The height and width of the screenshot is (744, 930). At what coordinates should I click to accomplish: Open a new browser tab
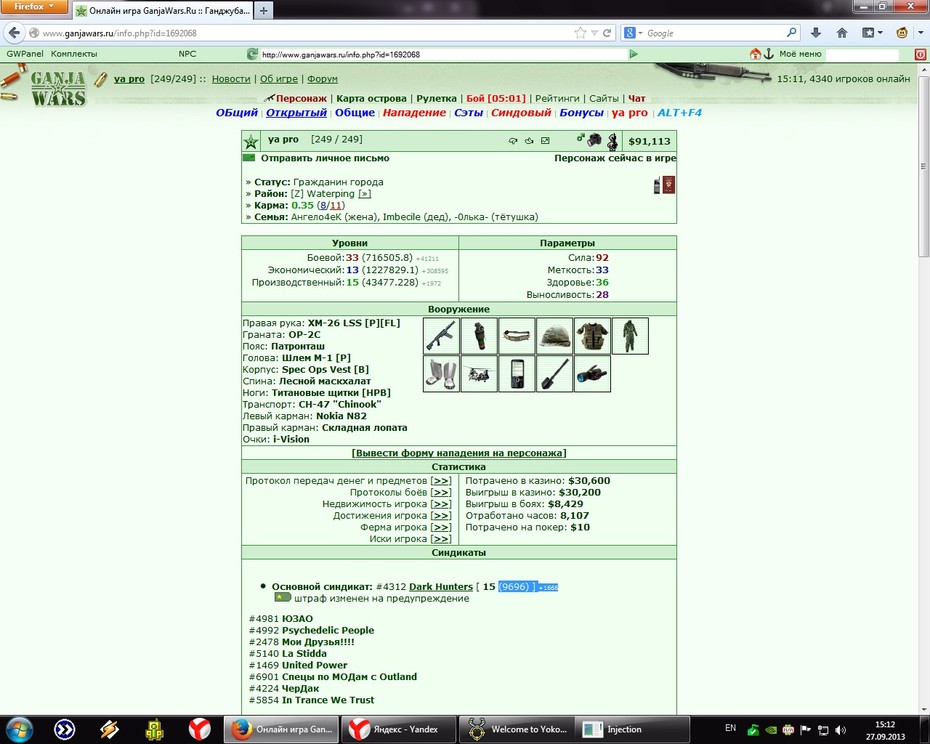[x=264, y=10]
